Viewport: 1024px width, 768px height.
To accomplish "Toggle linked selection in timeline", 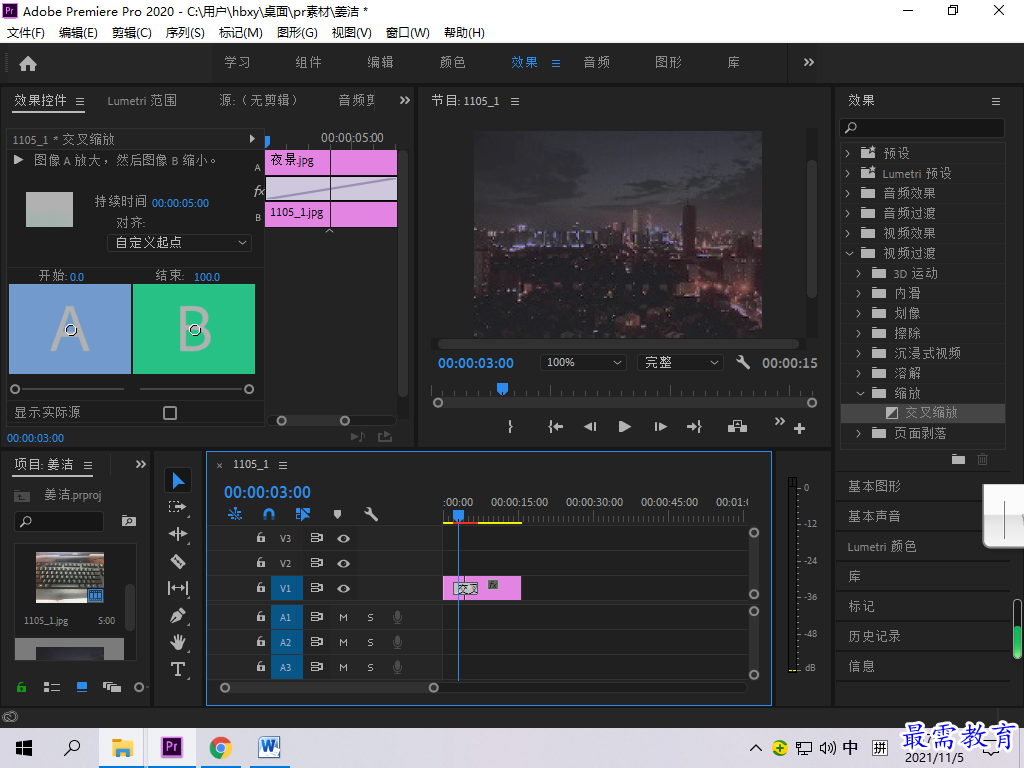I will (302, 514).
